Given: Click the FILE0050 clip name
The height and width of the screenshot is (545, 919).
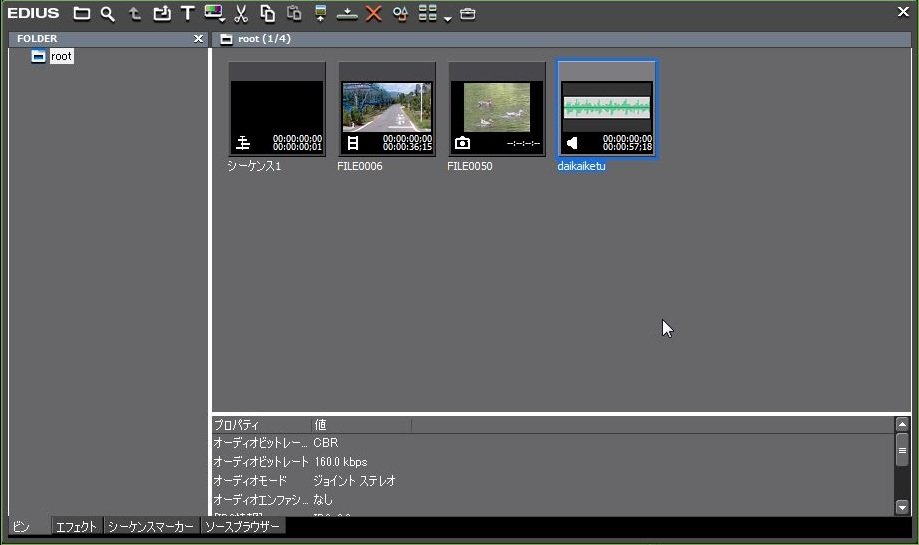Looking at the screenshot, I should [x=469, y=166].
